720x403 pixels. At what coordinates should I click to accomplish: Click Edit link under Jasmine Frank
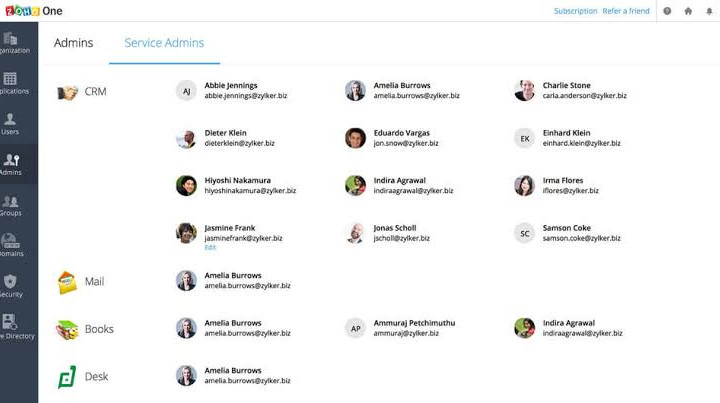pyautogui.click(x=210, y=247)
